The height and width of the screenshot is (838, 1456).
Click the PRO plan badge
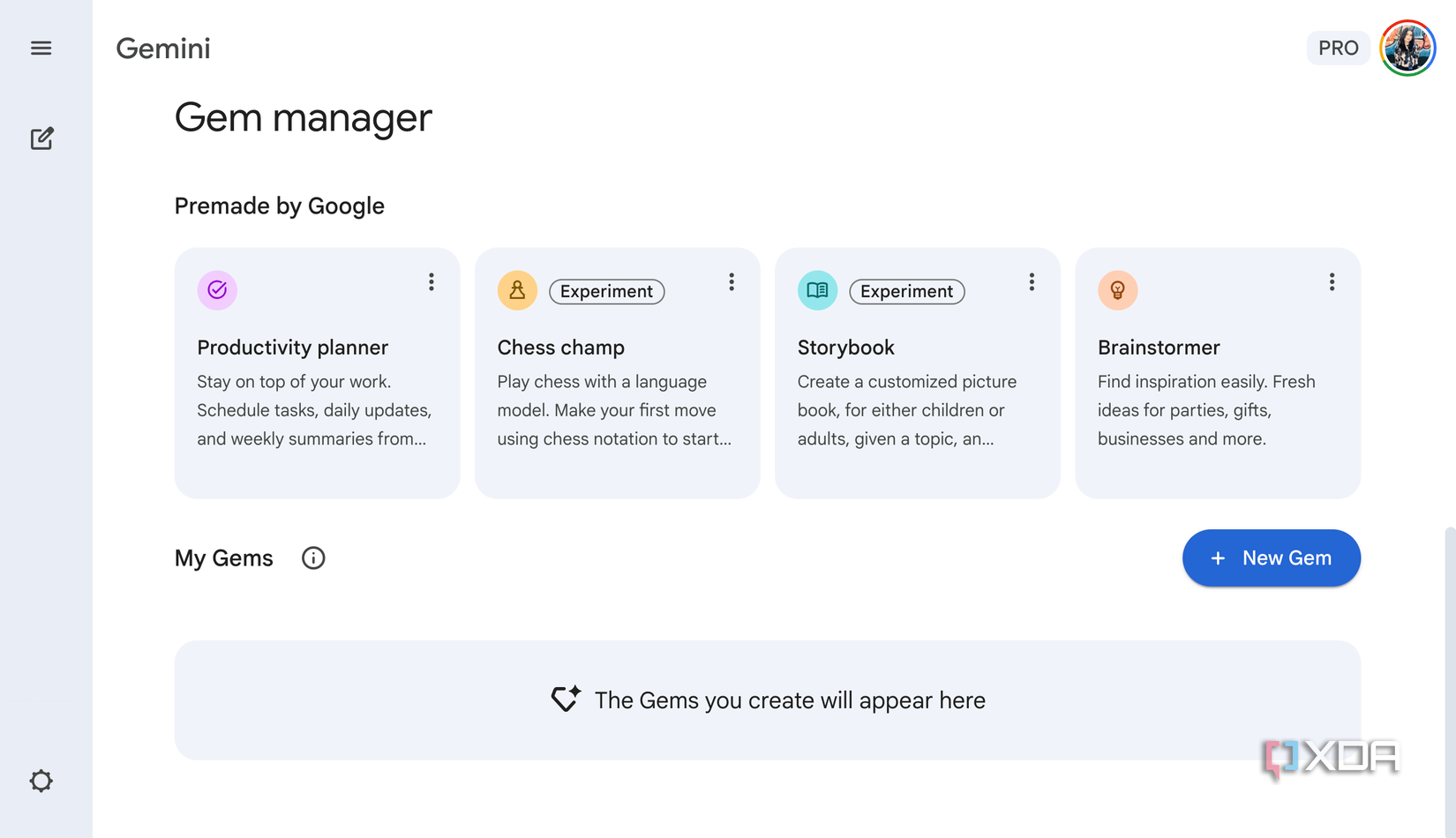1338,49
